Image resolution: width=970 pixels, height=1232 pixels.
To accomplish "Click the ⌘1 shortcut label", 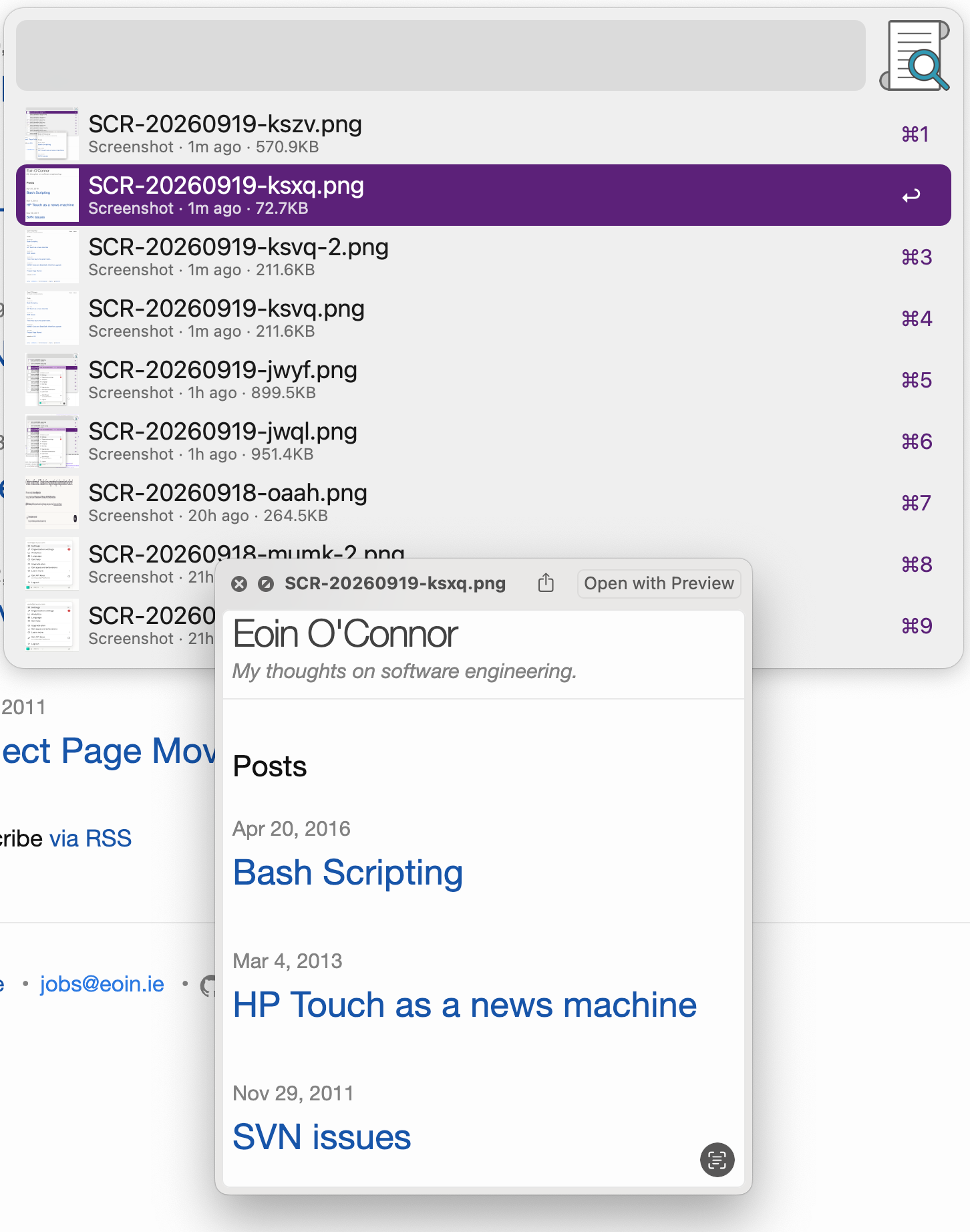I will pos(915,134).
